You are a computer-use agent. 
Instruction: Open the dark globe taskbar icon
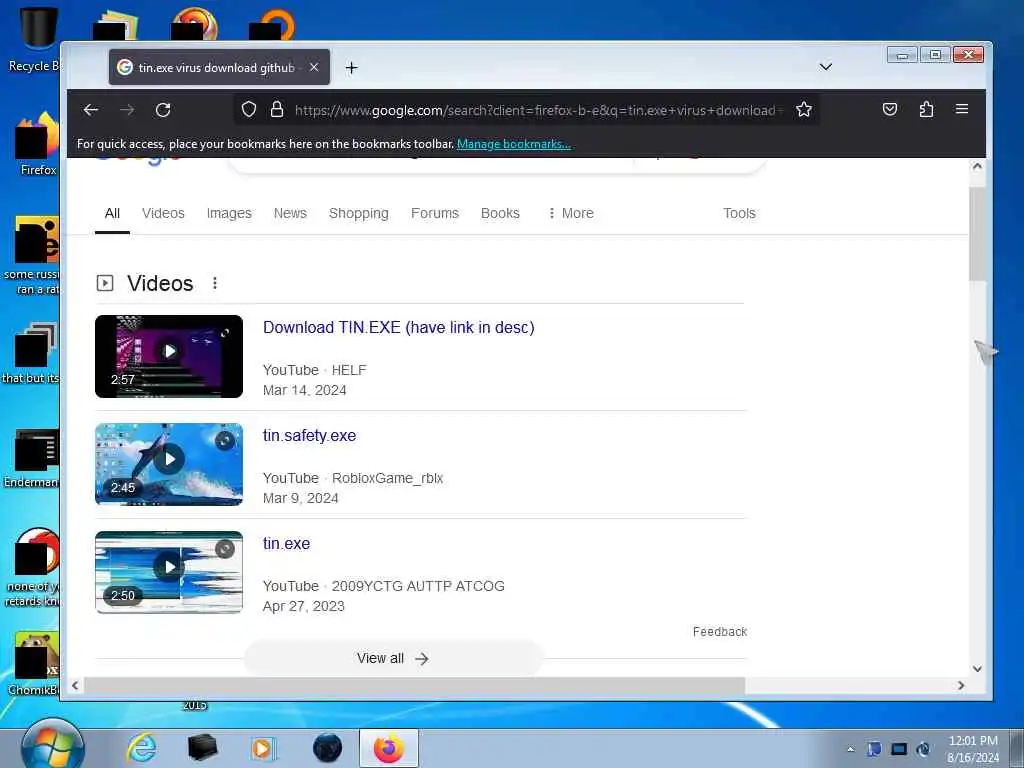(327, 748)
